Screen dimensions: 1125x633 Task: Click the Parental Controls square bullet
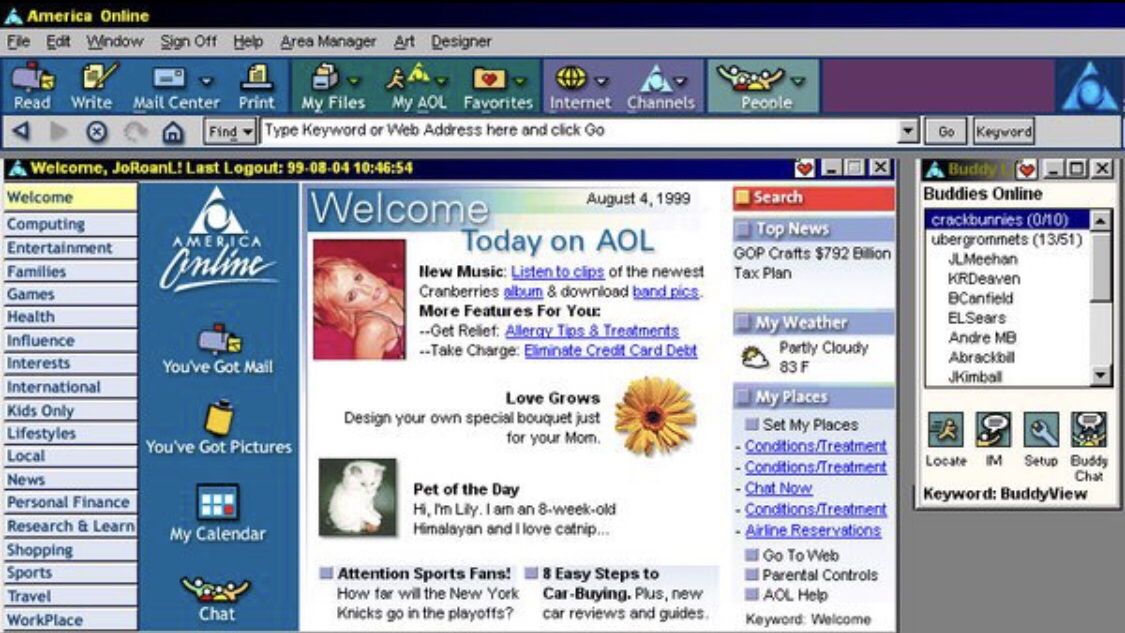751,575
